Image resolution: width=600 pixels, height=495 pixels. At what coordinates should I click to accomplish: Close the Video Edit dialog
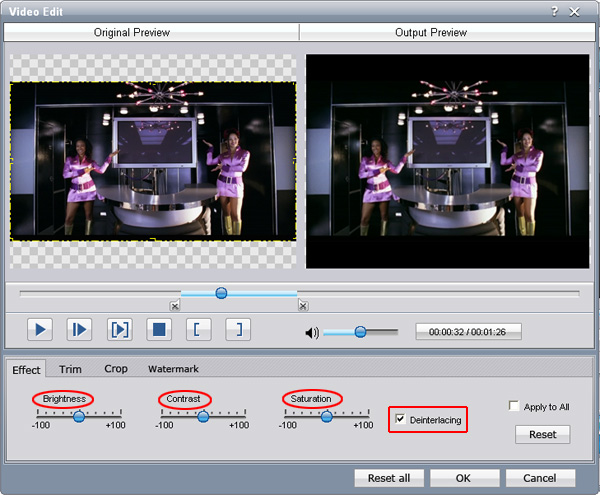[574, 12]
